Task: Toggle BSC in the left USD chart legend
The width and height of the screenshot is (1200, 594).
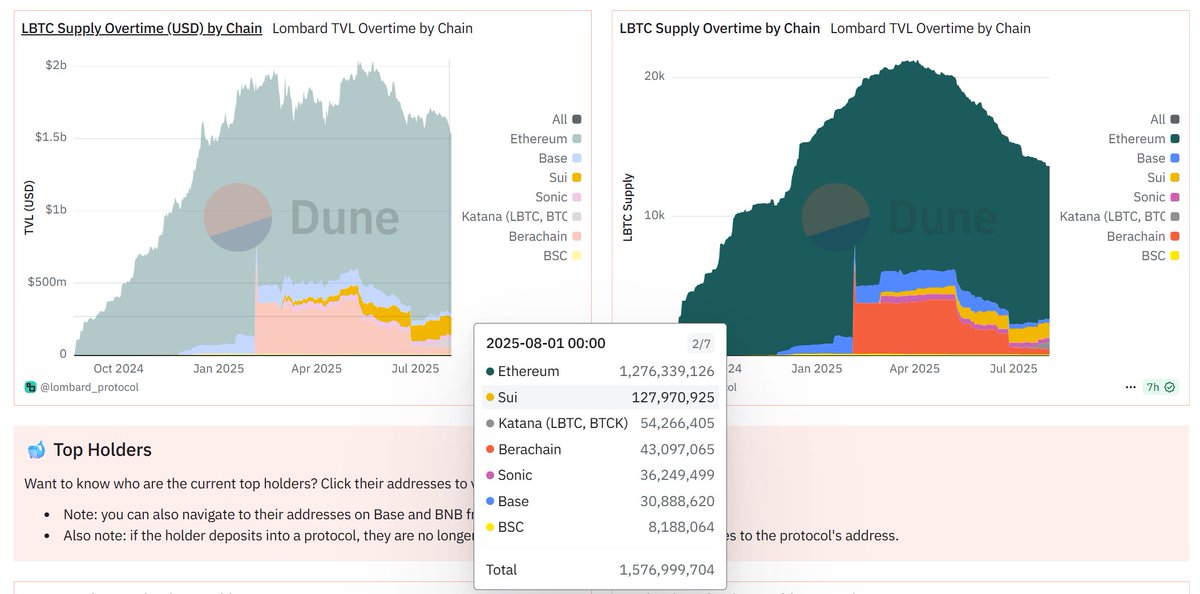Action: pos(562,256)
